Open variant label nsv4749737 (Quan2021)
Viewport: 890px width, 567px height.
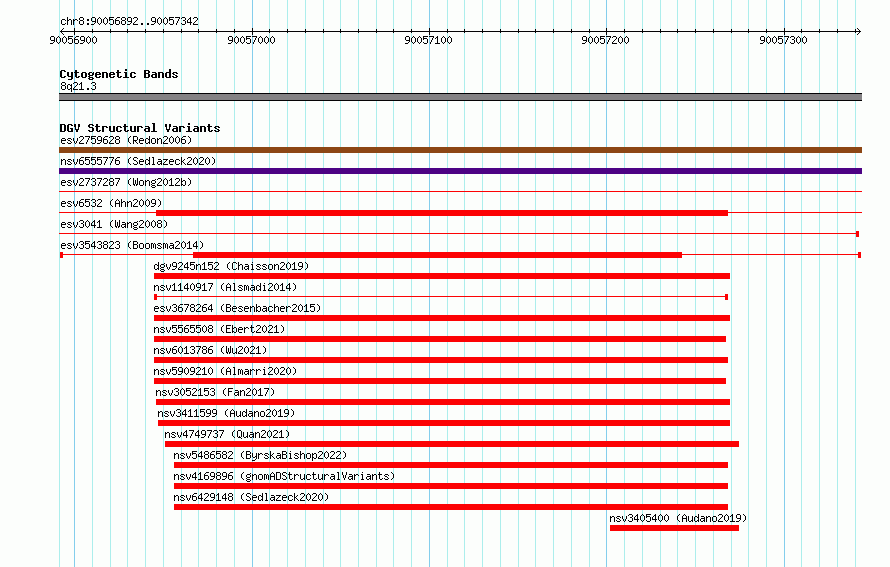pyautogui.click(x=227, y=434)
